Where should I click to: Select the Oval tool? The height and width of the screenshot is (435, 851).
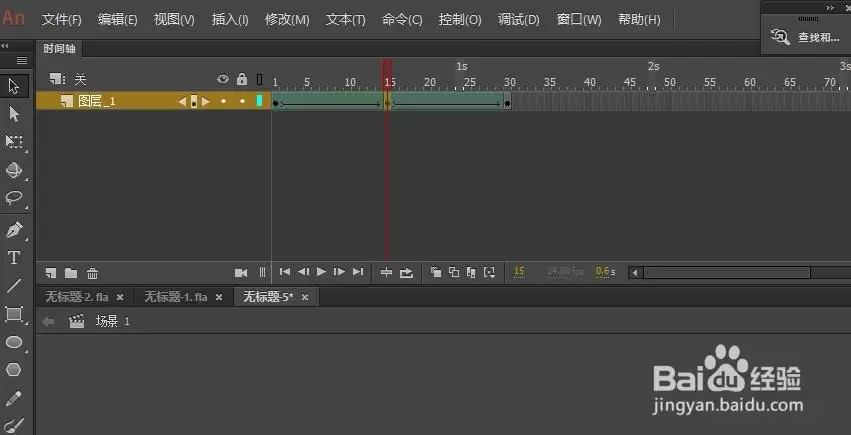coord(14,342)
